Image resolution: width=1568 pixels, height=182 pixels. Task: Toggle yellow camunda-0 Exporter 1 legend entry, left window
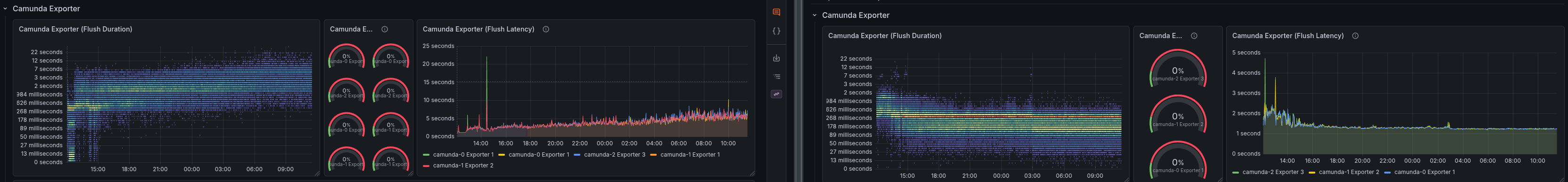tap(539, 155)
